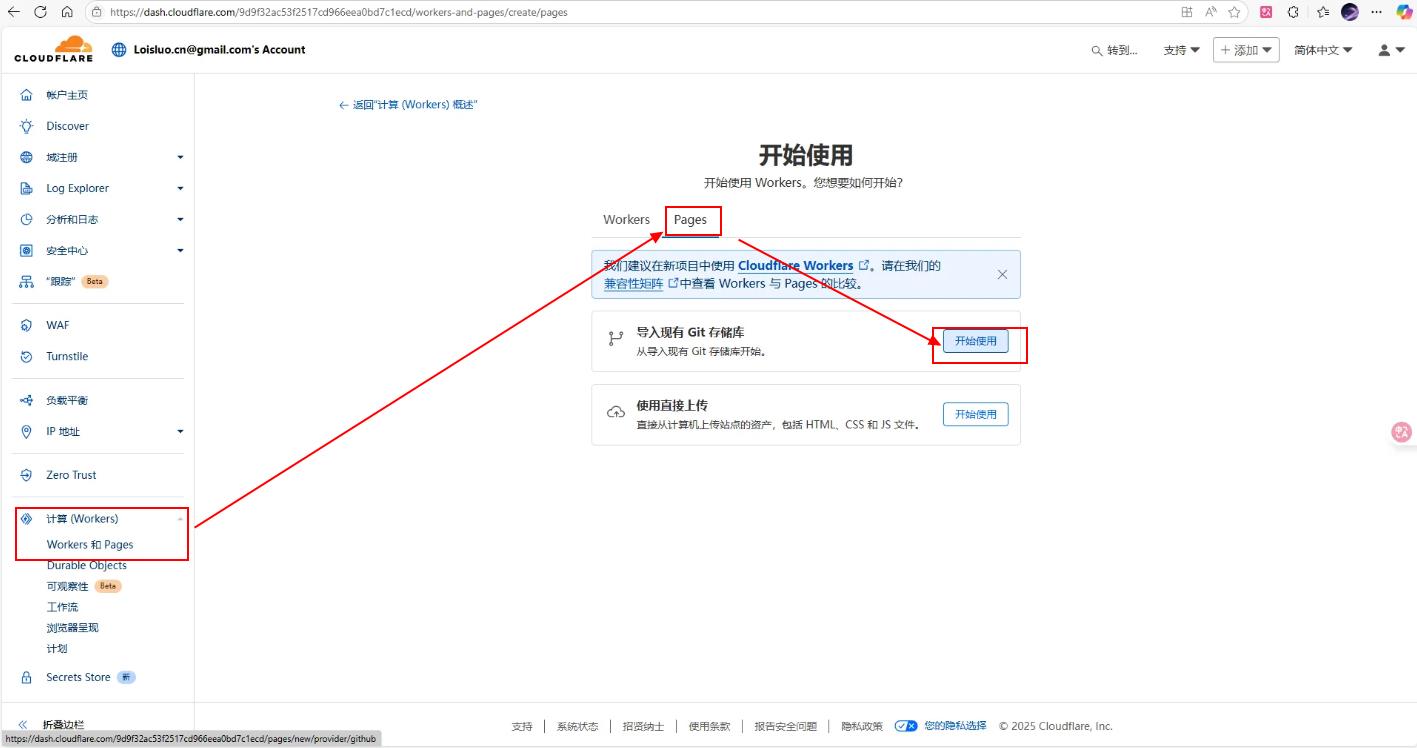Open Durable Objects in sidebar
Viewport: 1417px width, 748px height.
pyautogui.click(x=87, y=565)
